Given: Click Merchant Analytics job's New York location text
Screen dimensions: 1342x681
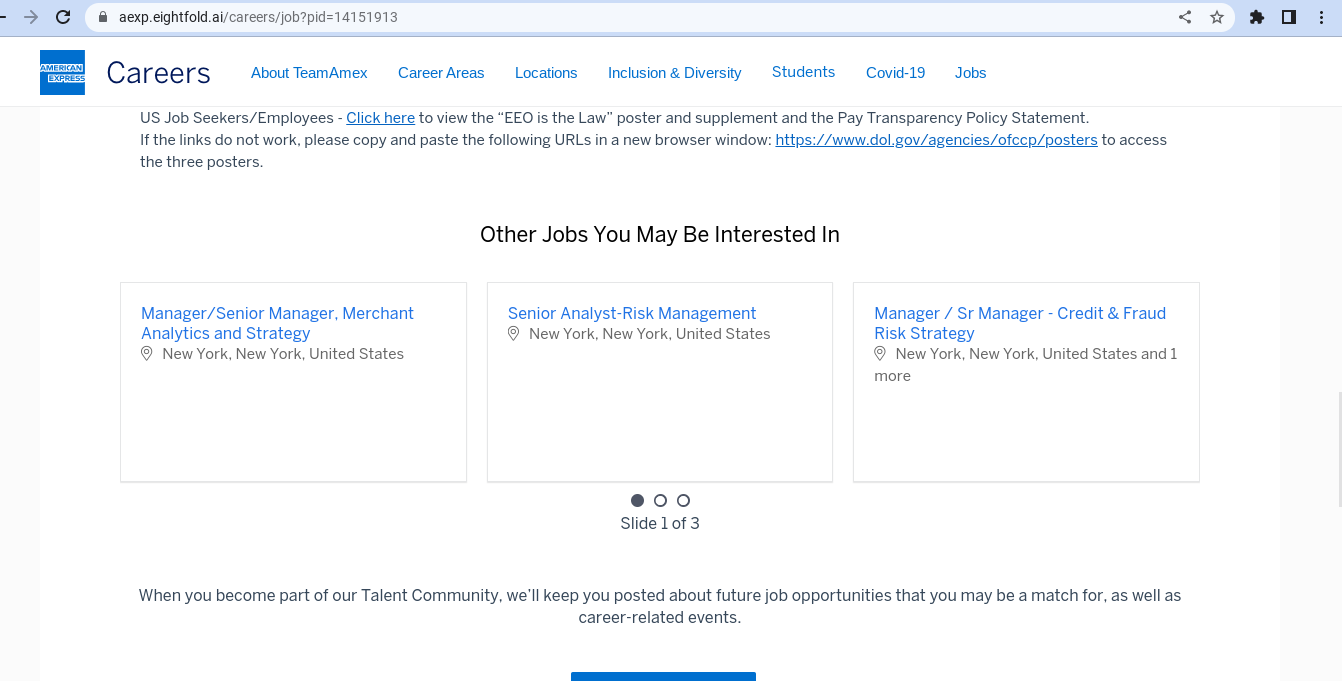Looking at the screenshot, I should (x=283, y=354).
